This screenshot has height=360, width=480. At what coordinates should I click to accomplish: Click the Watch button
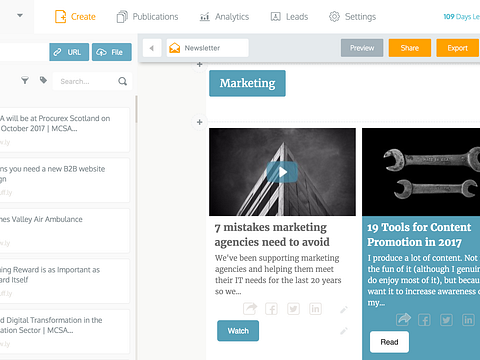[238, 331]
